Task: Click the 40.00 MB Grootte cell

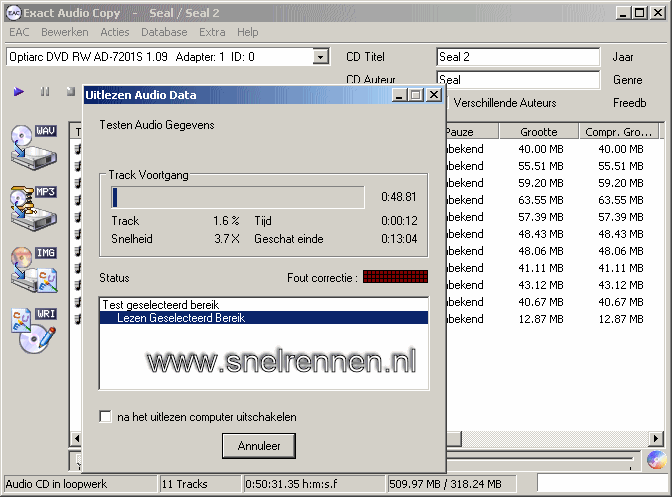Action: pos(541,149)
